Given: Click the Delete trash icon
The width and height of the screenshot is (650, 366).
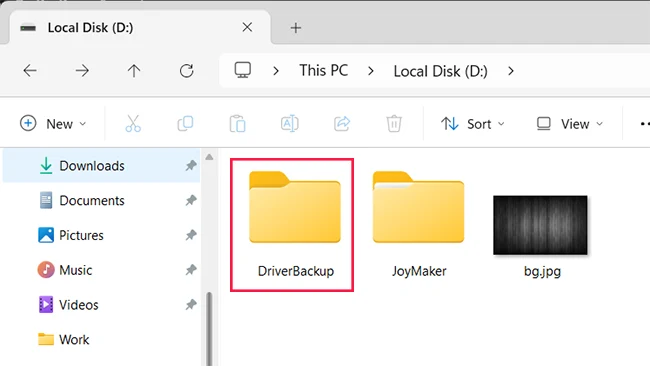Looking at the screenshot, I should point(394,124).
